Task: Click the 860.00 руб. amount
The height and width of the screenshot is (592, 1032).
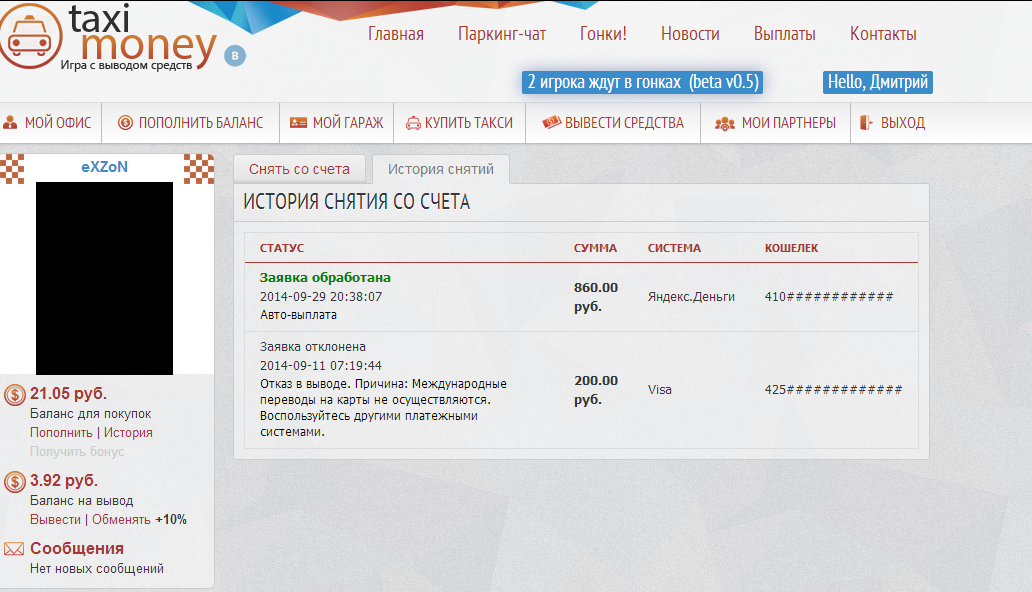Action: pos(596,297)
